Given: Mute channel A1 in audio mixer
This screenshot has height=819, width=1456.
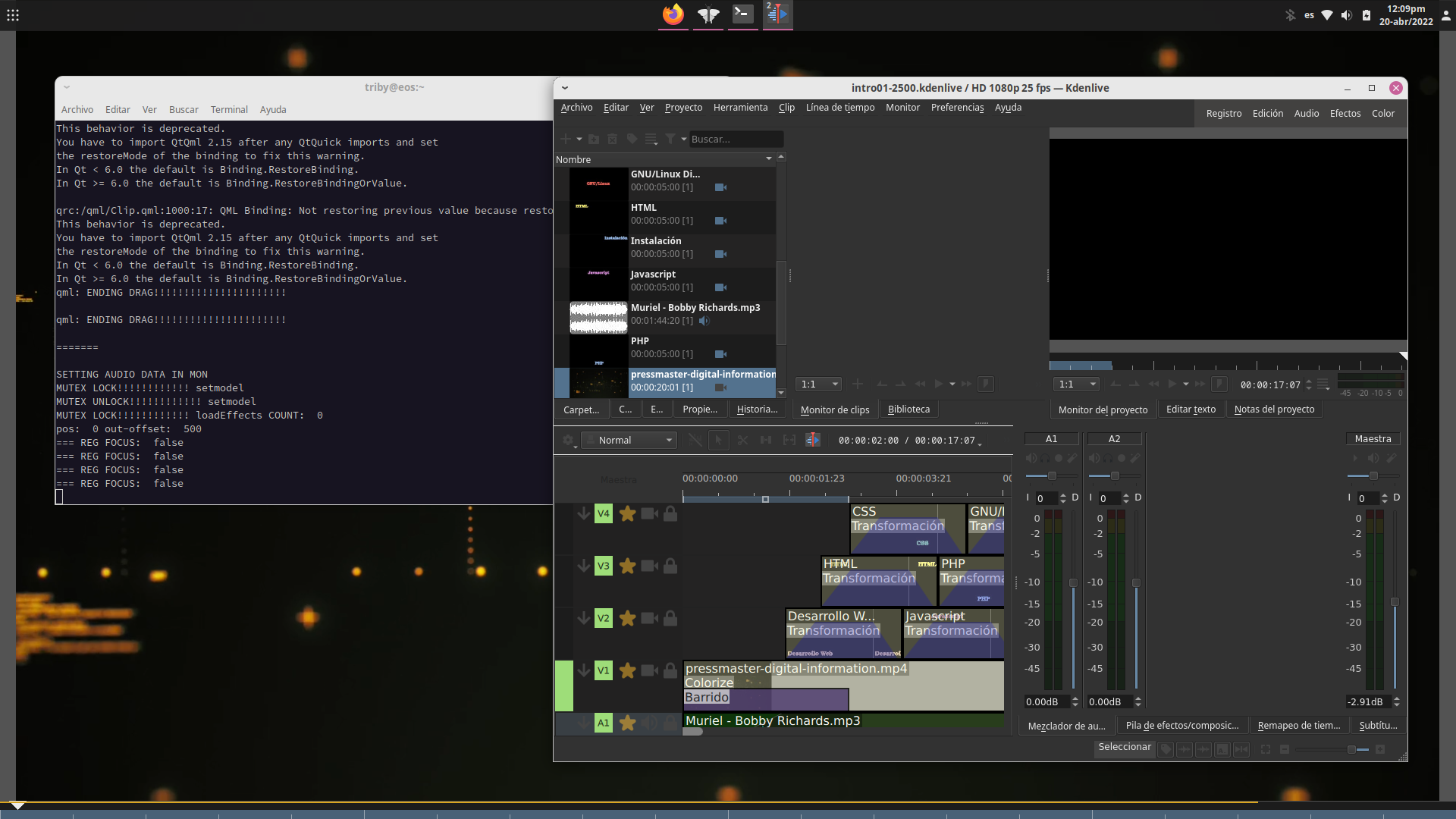Looking at the screenshot, I should coord(1031,458).
